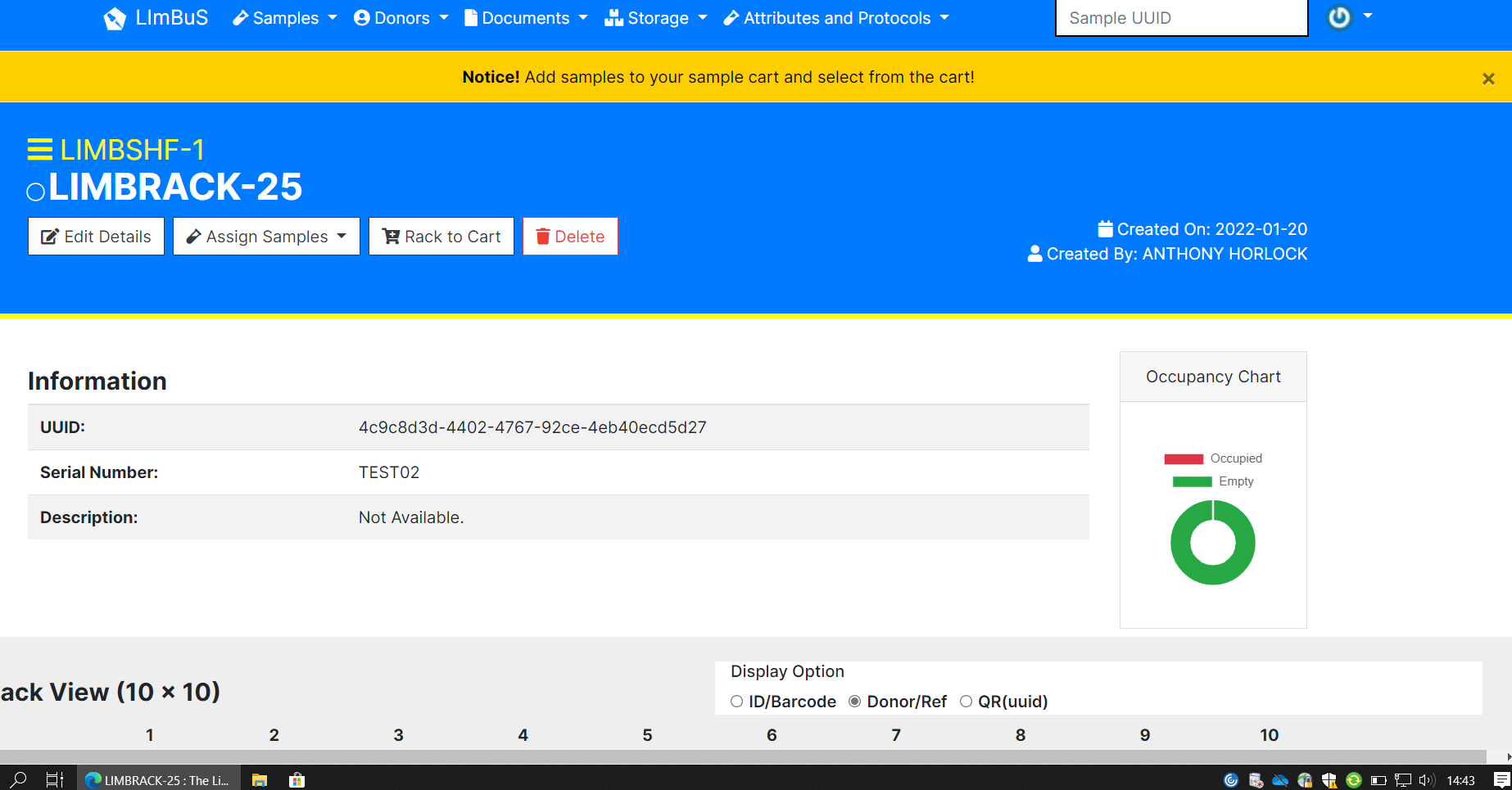This screenshot has height=790, width=1512.
Task: Click the green Empty legend swatch in Occupancy Chart
Action: point(1191,481)
